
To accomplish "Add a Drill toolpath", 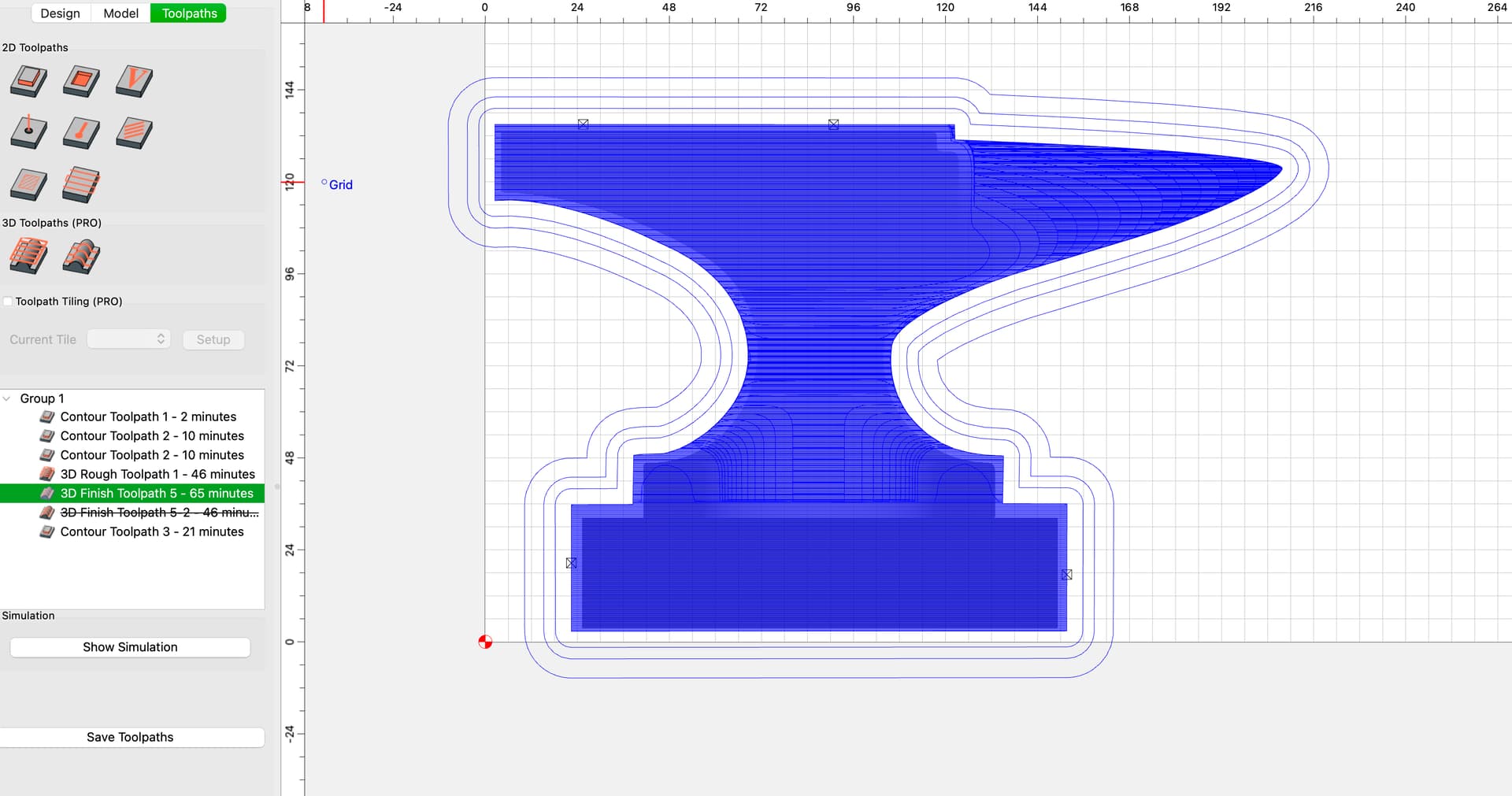I will (x=28, y=133).
